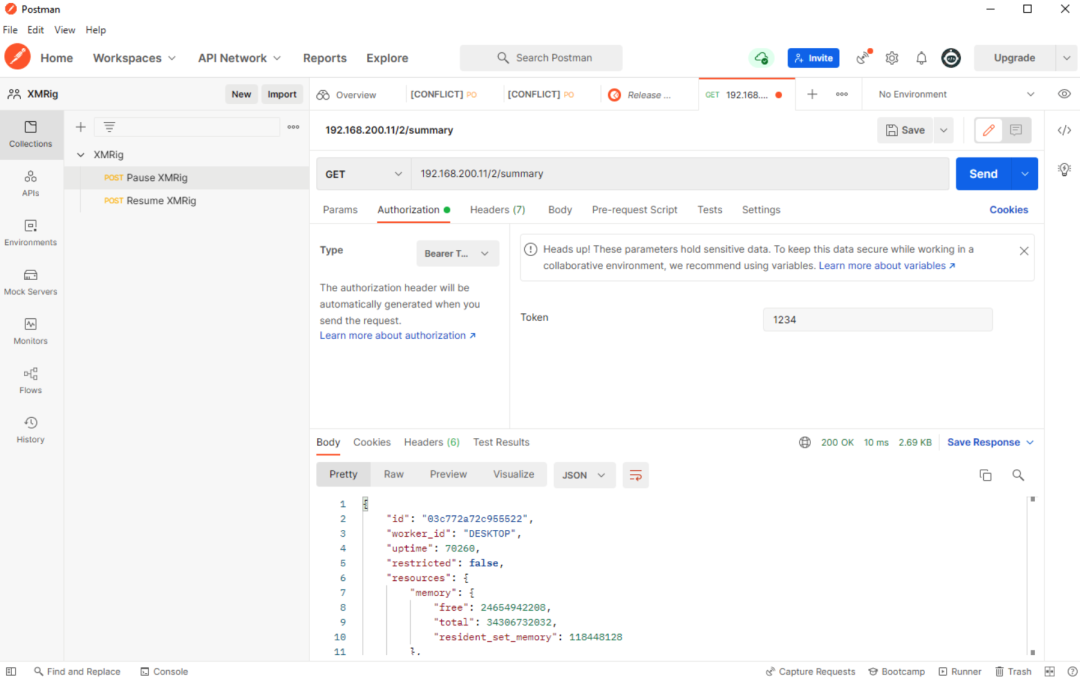Image resolution: width=1080 pixels, height=679 pixels.
Task: Click the Token input field
Action: [x=877, y=319]
